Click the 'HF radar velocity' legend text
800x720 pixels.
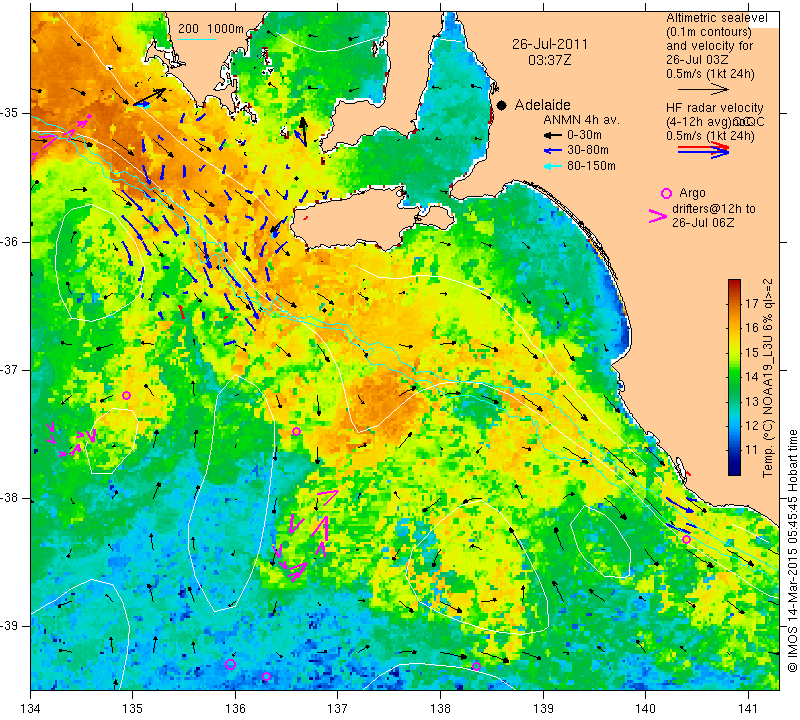pyautogui.click(x=715, y=108)
